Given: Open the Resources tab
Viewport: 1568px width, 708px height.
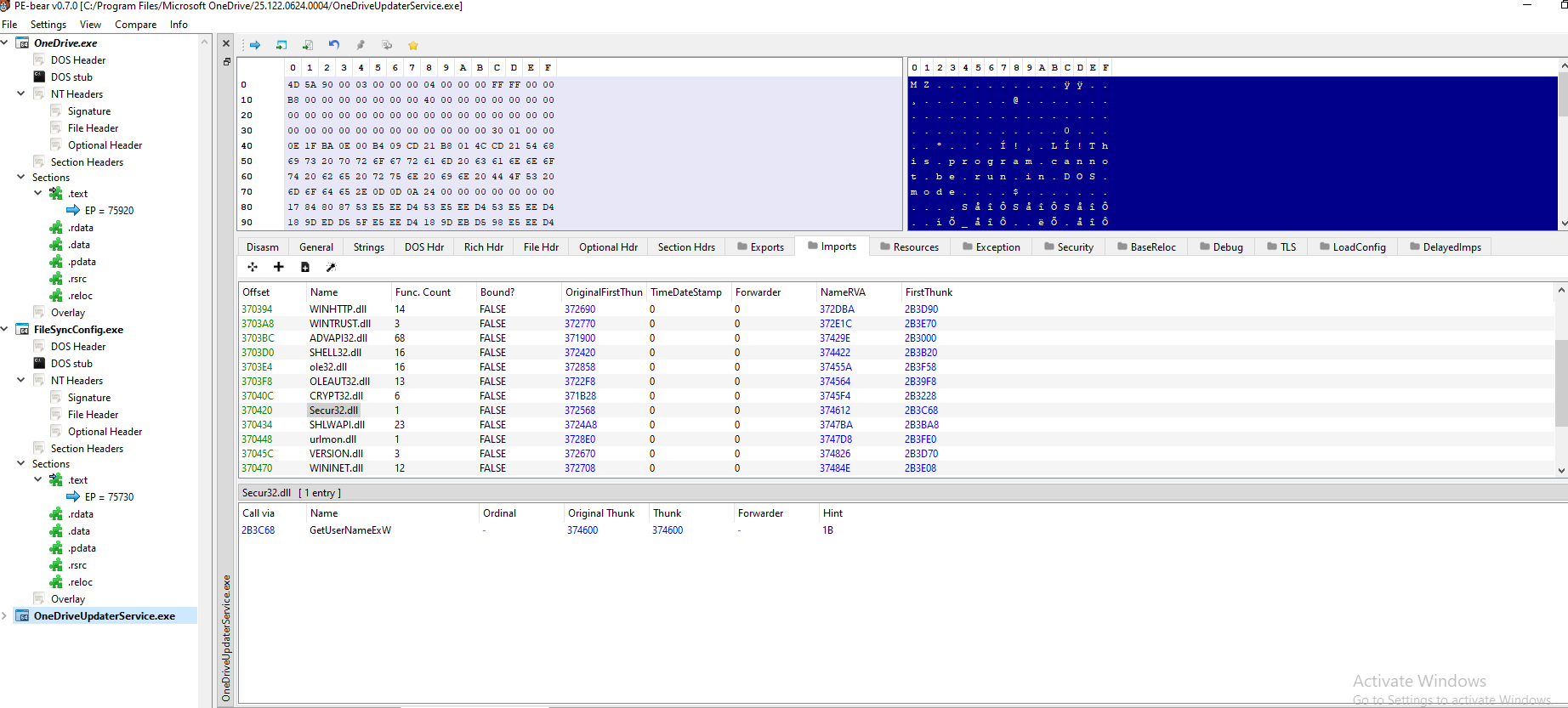Looking at the screenshot, I should 909,246.
